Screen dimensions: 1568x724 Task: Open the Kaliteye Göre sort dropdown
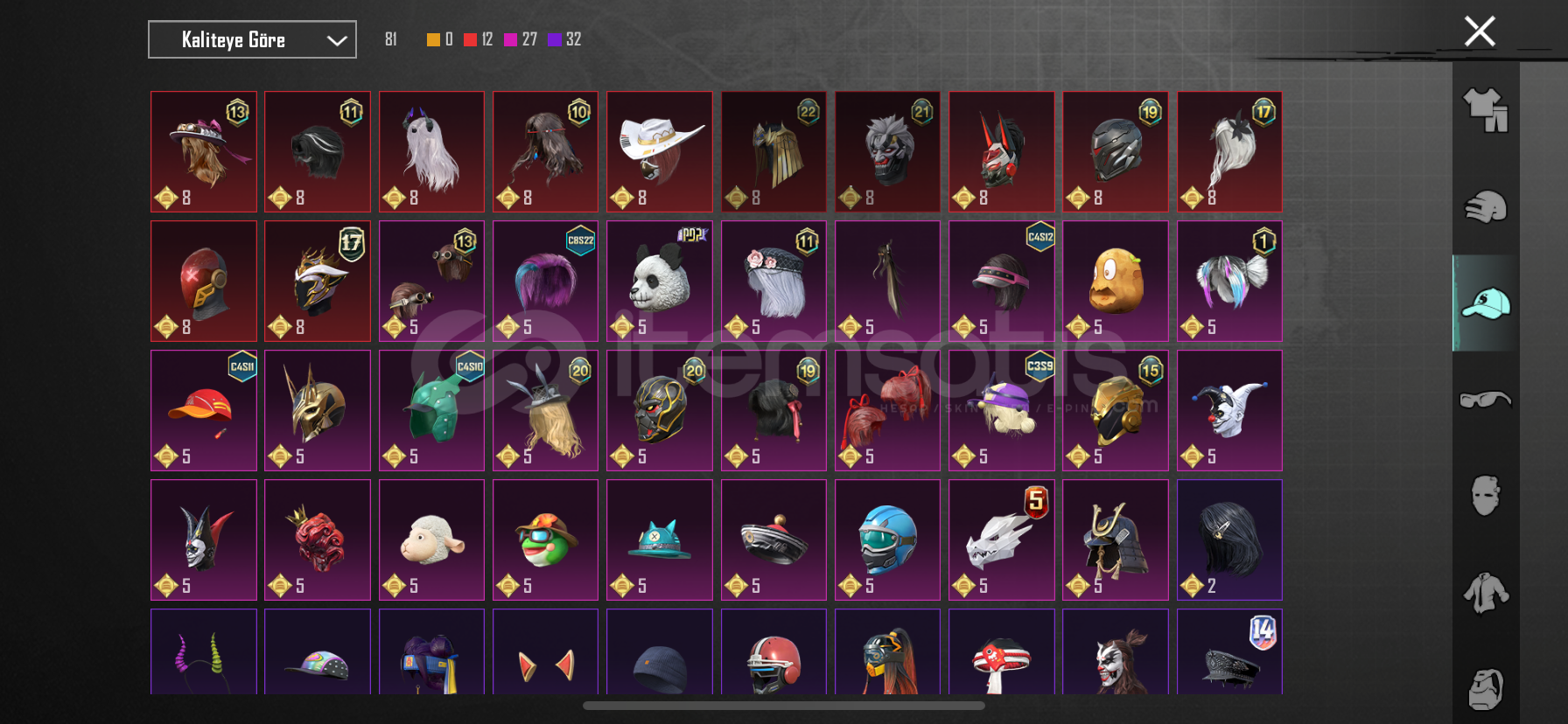coord(252,39)
